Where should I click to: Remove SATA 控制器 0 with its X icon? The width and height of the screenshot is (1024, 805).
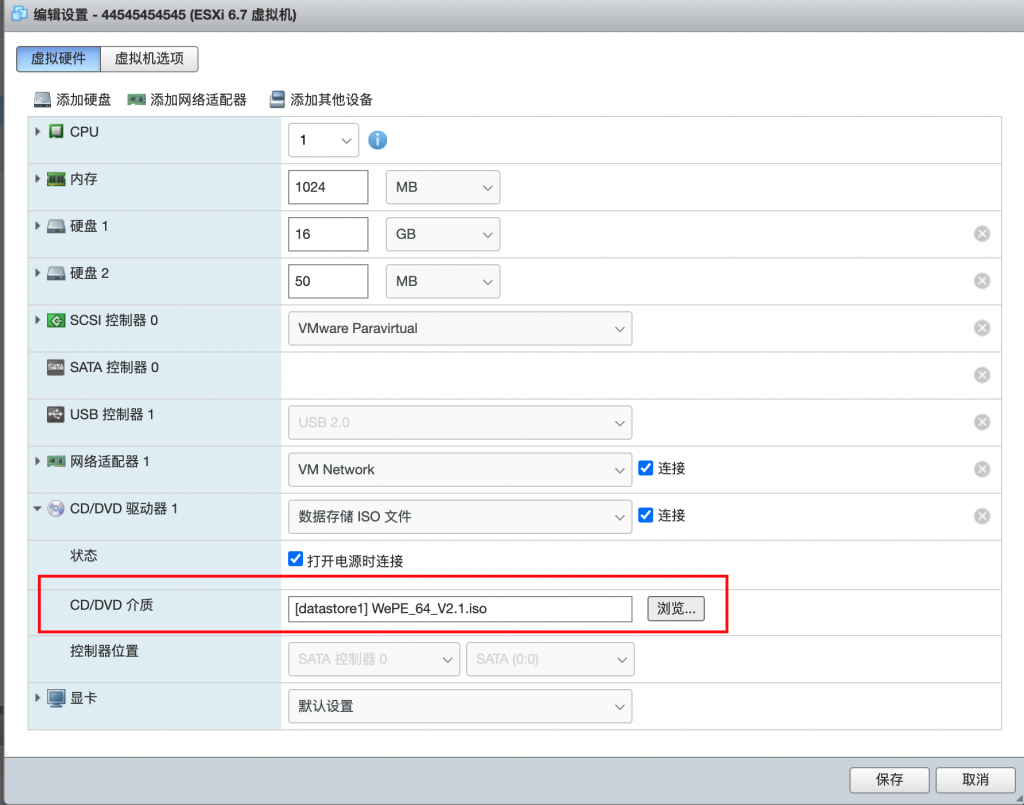(982, 375)
